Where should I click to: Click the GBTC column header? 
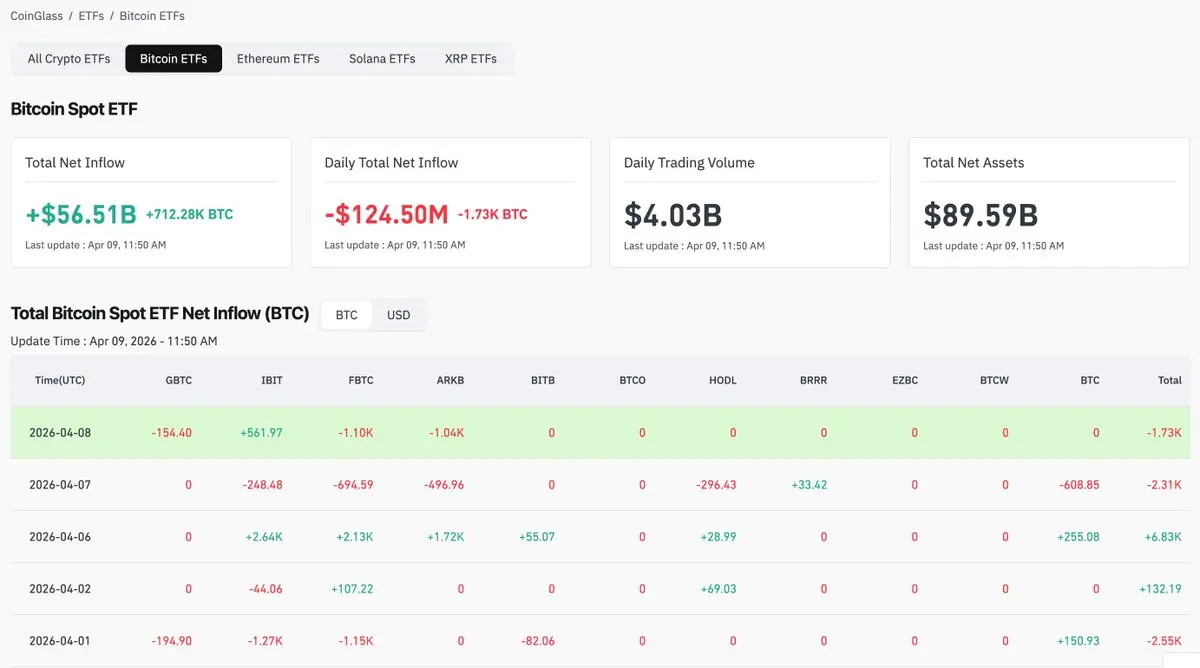point(178,380)
